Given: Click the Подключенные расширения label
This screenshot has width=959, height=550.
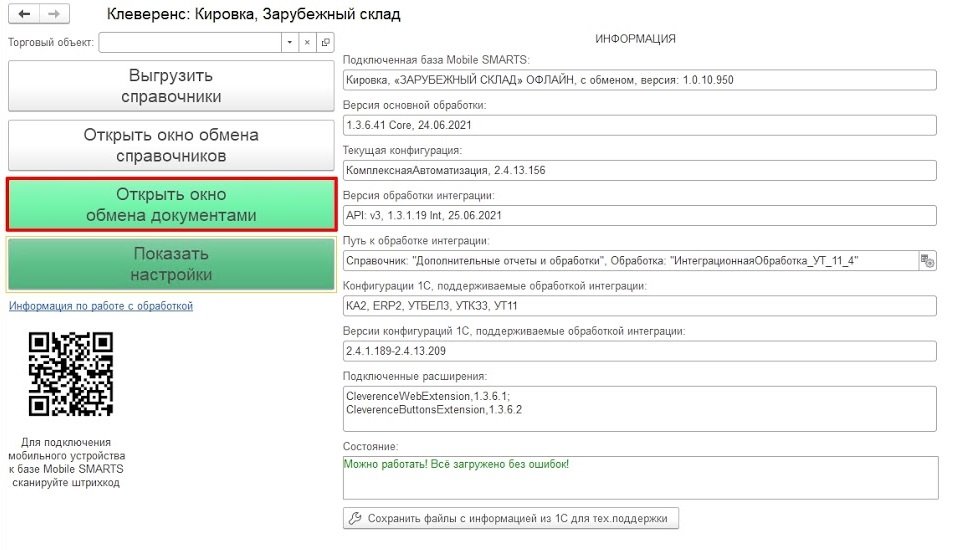Looking at the screenshot, I should [415, 376].
